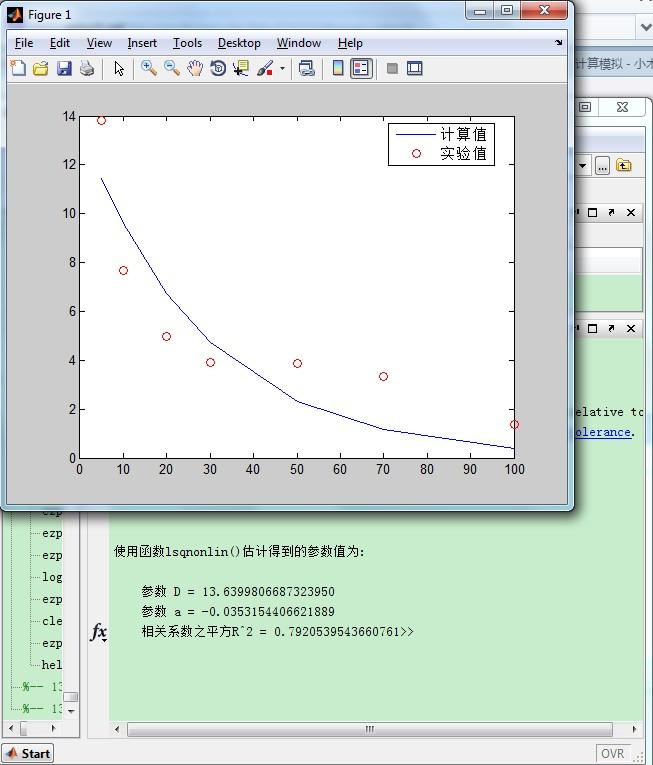Click the Hide Plot Tools icon

(x=392, y=68)
